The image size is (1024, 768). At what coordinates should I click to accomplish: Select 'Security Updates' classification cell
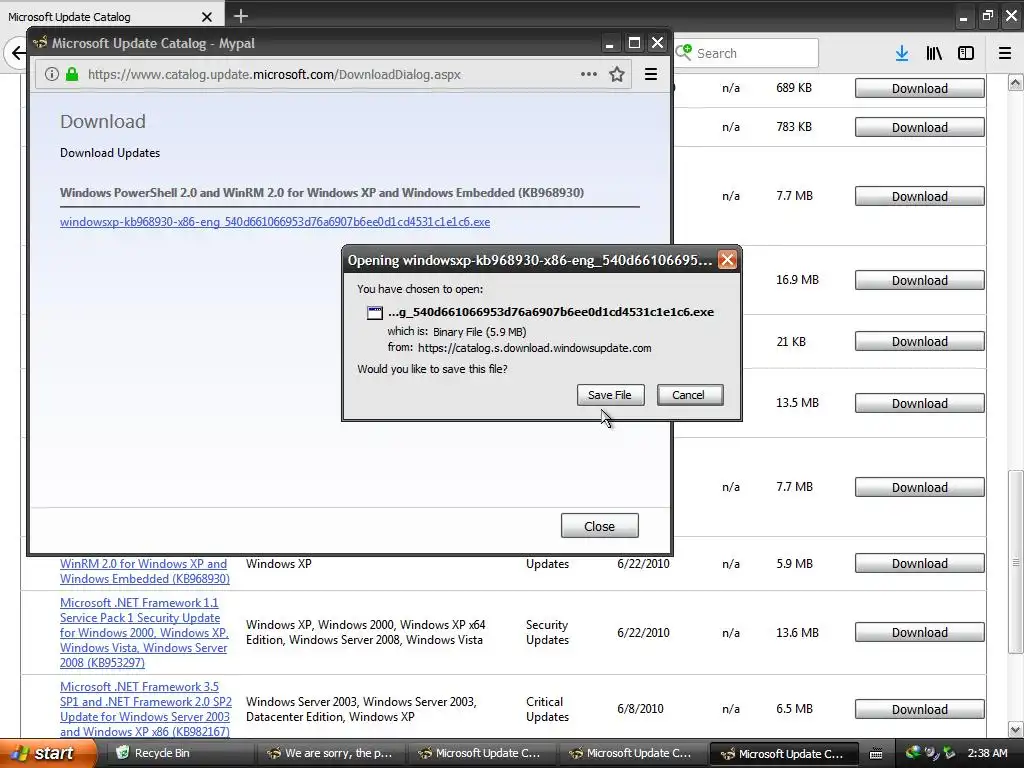click(547, 633)
